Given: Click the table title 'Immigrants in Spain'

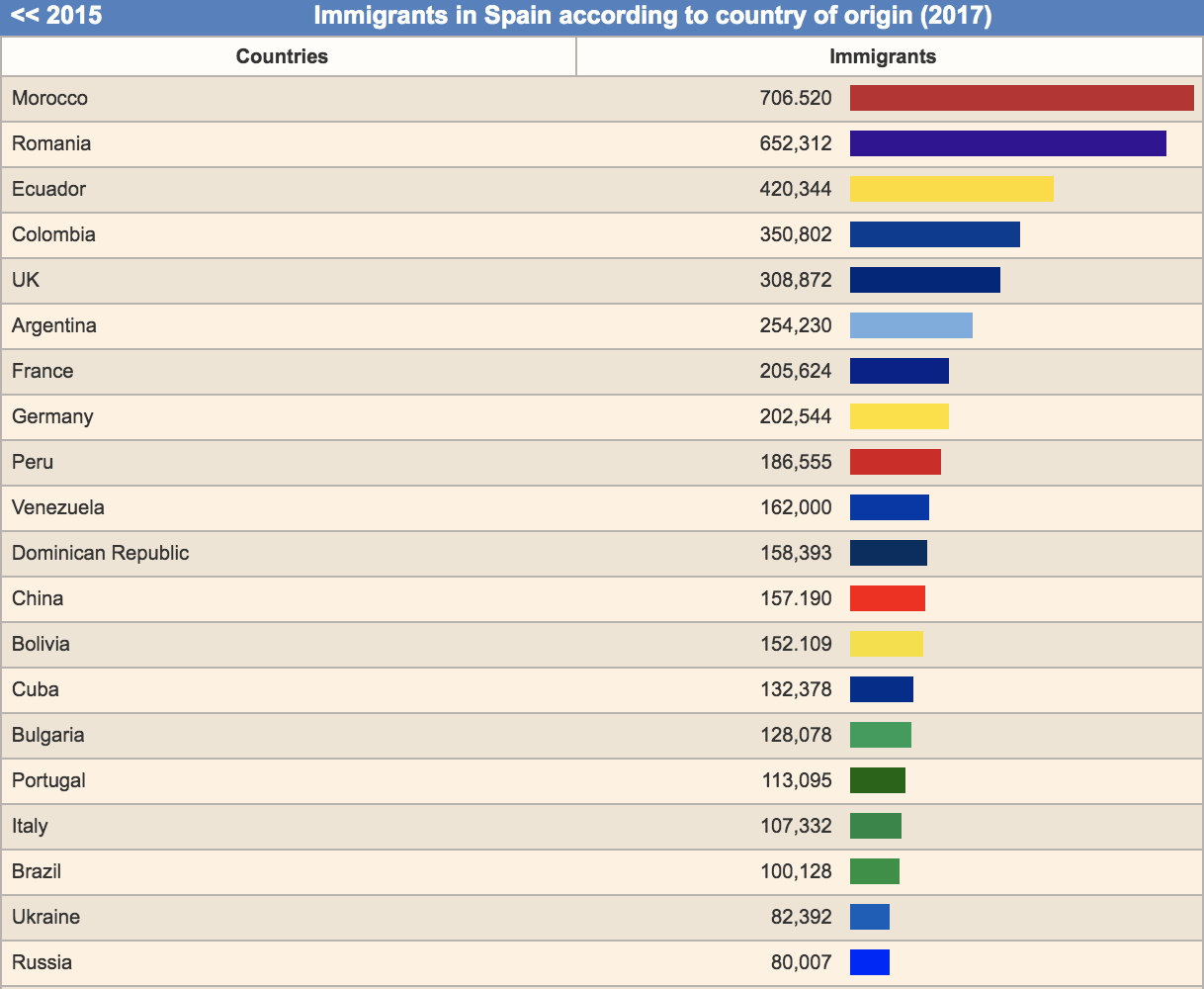Looking at the screenshot, I should point(652,16).
